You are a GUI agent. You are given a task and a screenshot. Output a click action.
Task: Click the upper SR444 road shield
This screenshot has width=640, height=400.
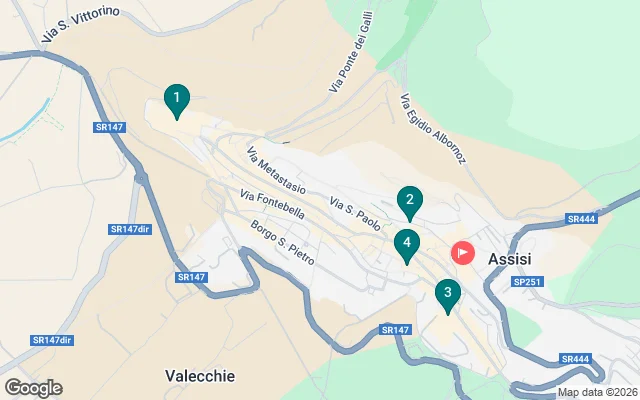click(582, 219)
